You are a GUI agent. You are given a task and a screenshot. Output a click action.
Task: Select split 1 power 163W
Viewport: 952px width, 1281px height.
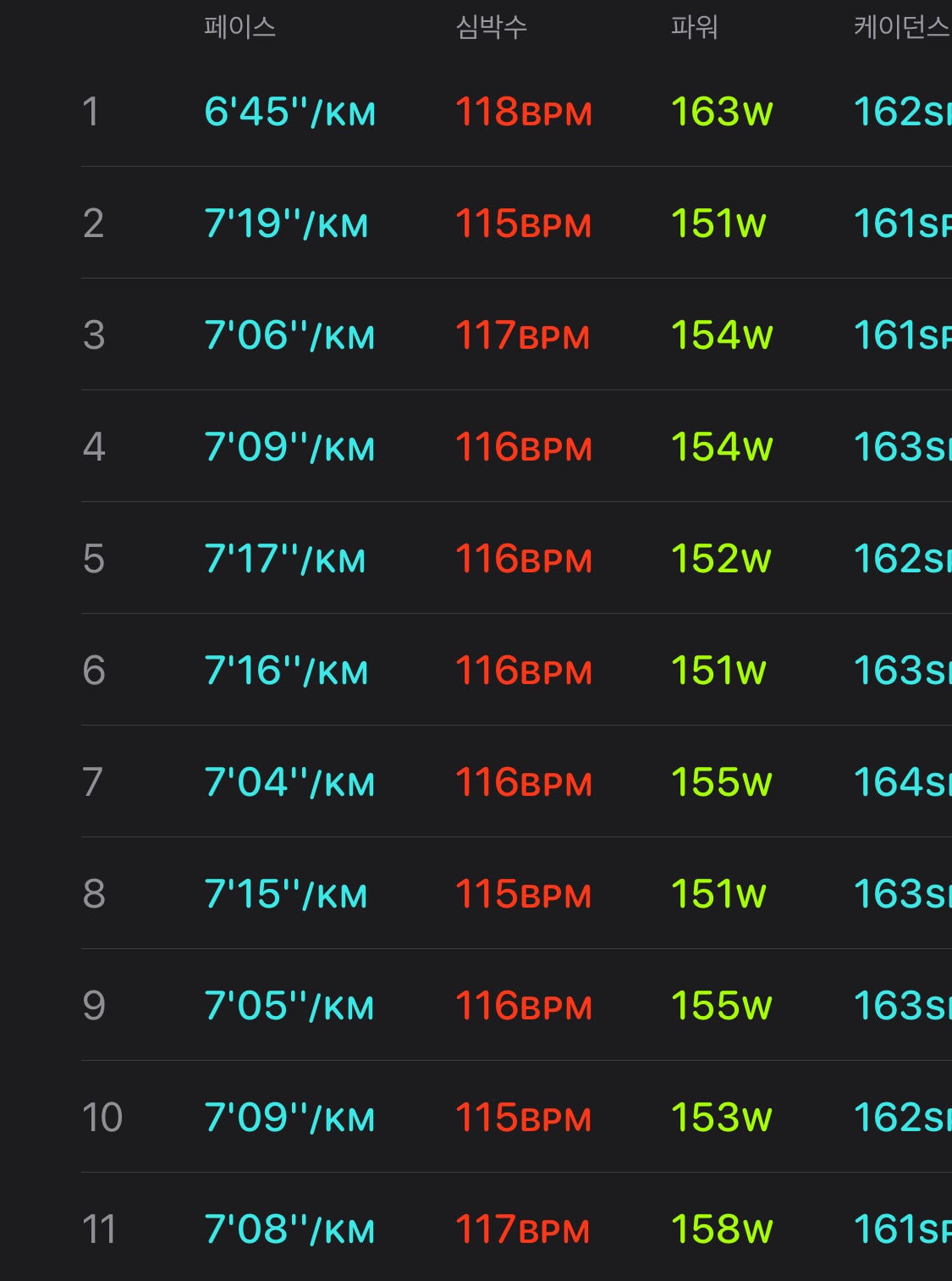[722, 112]
